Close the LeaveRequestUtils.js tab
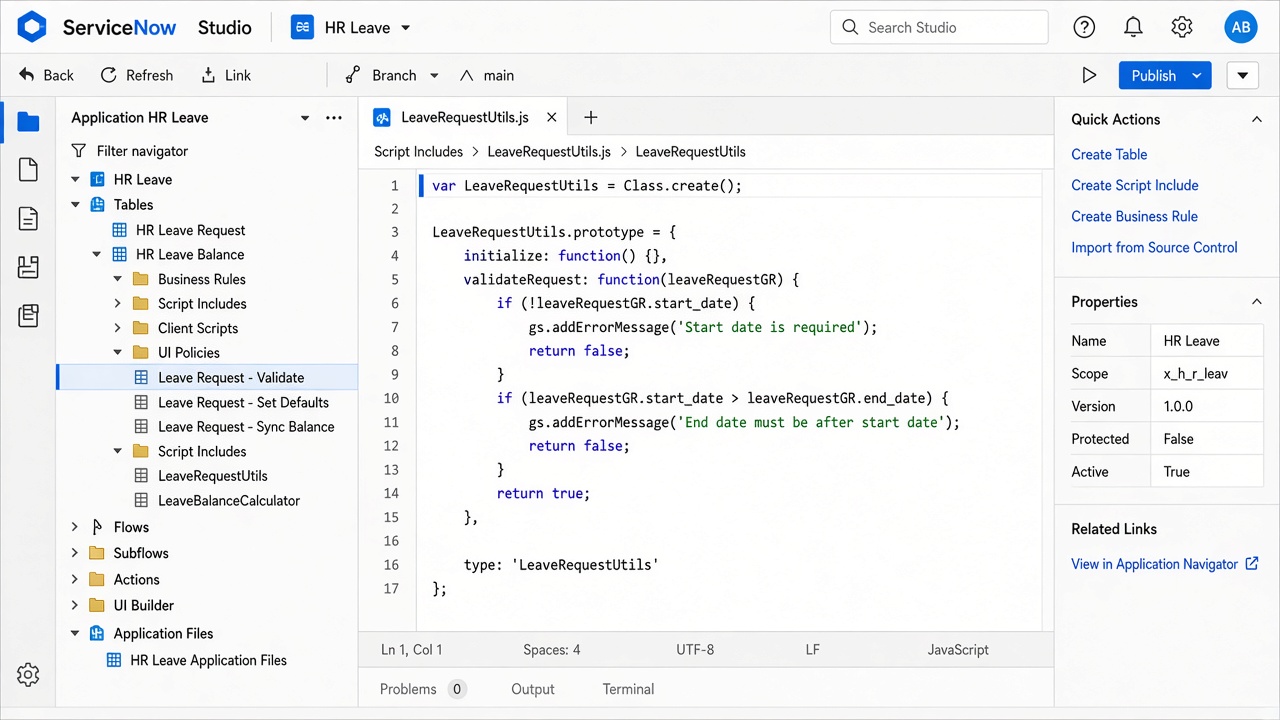 pos(551,117)
